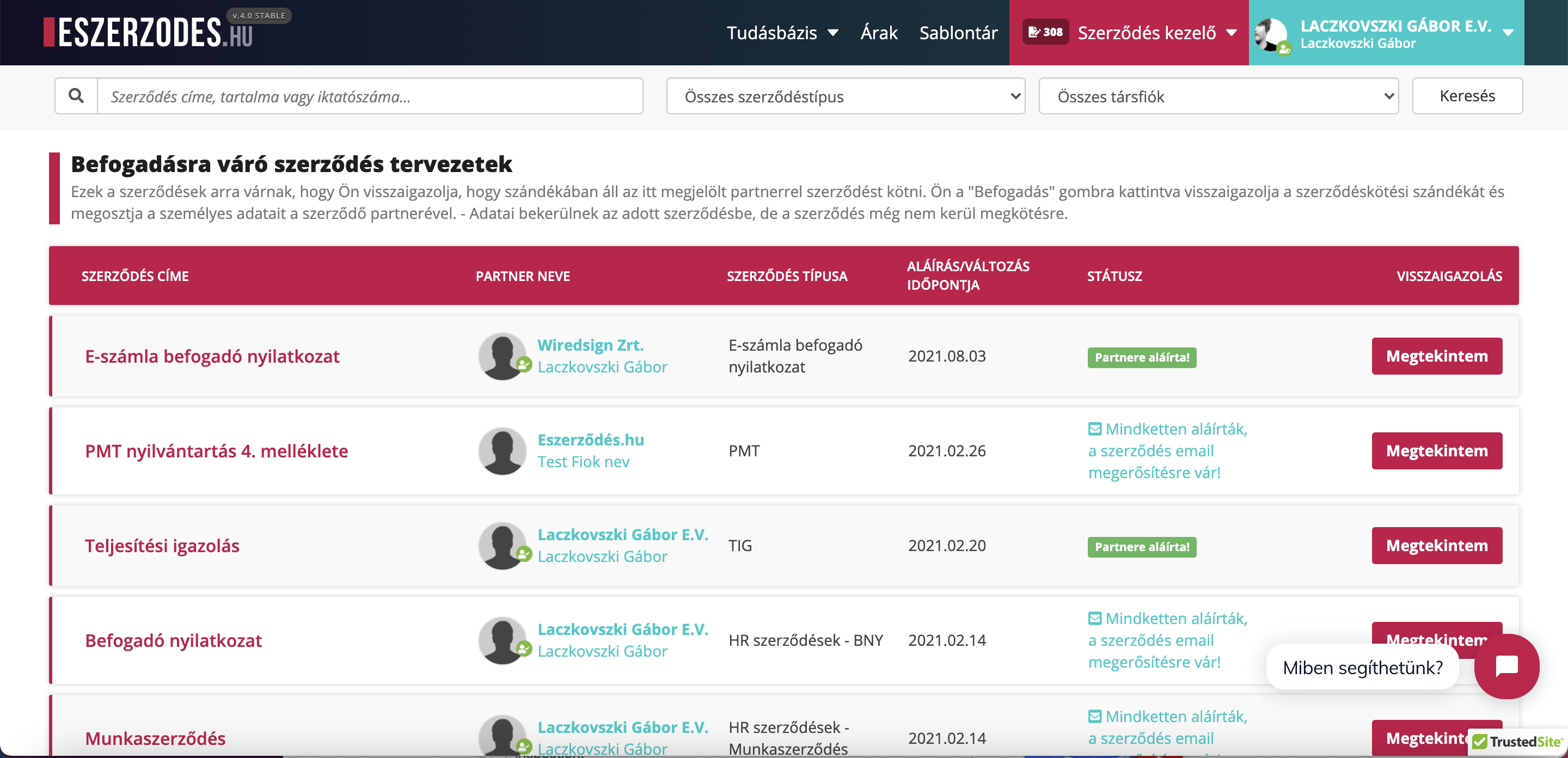
Task: Click the Eszerződés.hu partner avatar
Action: 501,450
